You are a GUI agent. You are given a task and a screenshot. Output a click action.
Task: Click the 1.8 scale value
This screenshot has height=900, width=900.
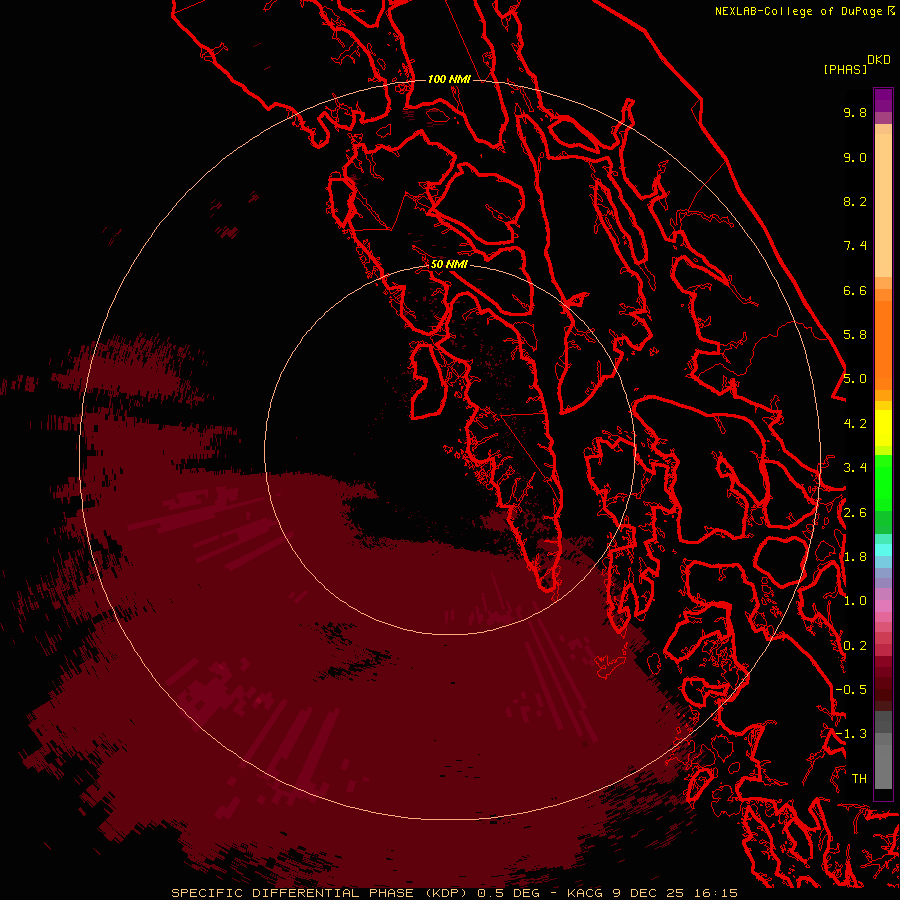point(855,557)
